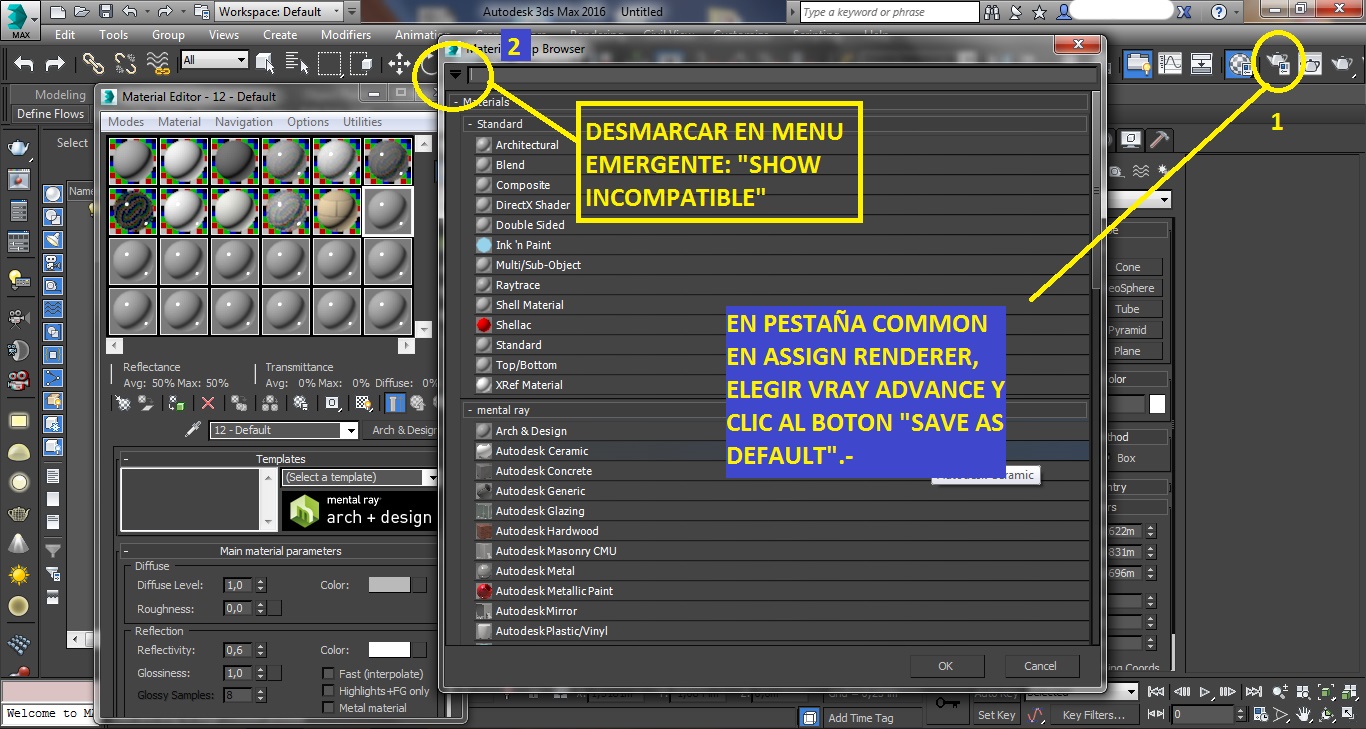Click the Unlink Selection tool
The image size is (1366, 729).
click(x=125, y=63)
